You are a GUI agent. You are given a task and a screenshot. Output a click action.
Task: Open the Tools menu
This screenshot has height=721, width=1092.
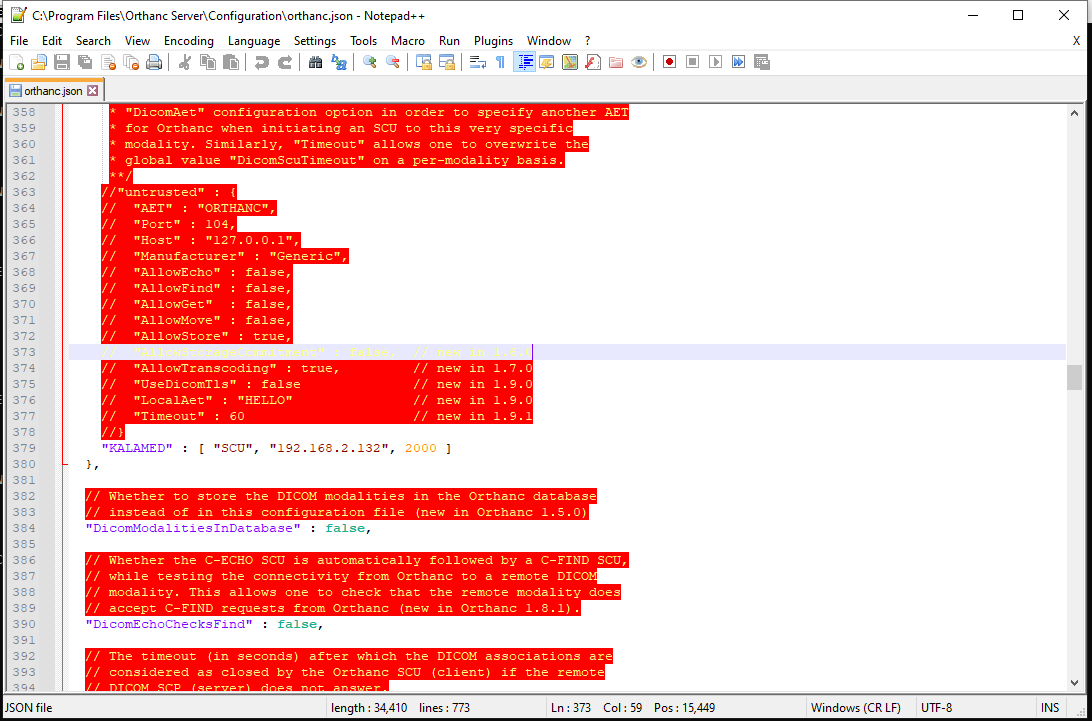pyautogui.click(x=364, y=40)
